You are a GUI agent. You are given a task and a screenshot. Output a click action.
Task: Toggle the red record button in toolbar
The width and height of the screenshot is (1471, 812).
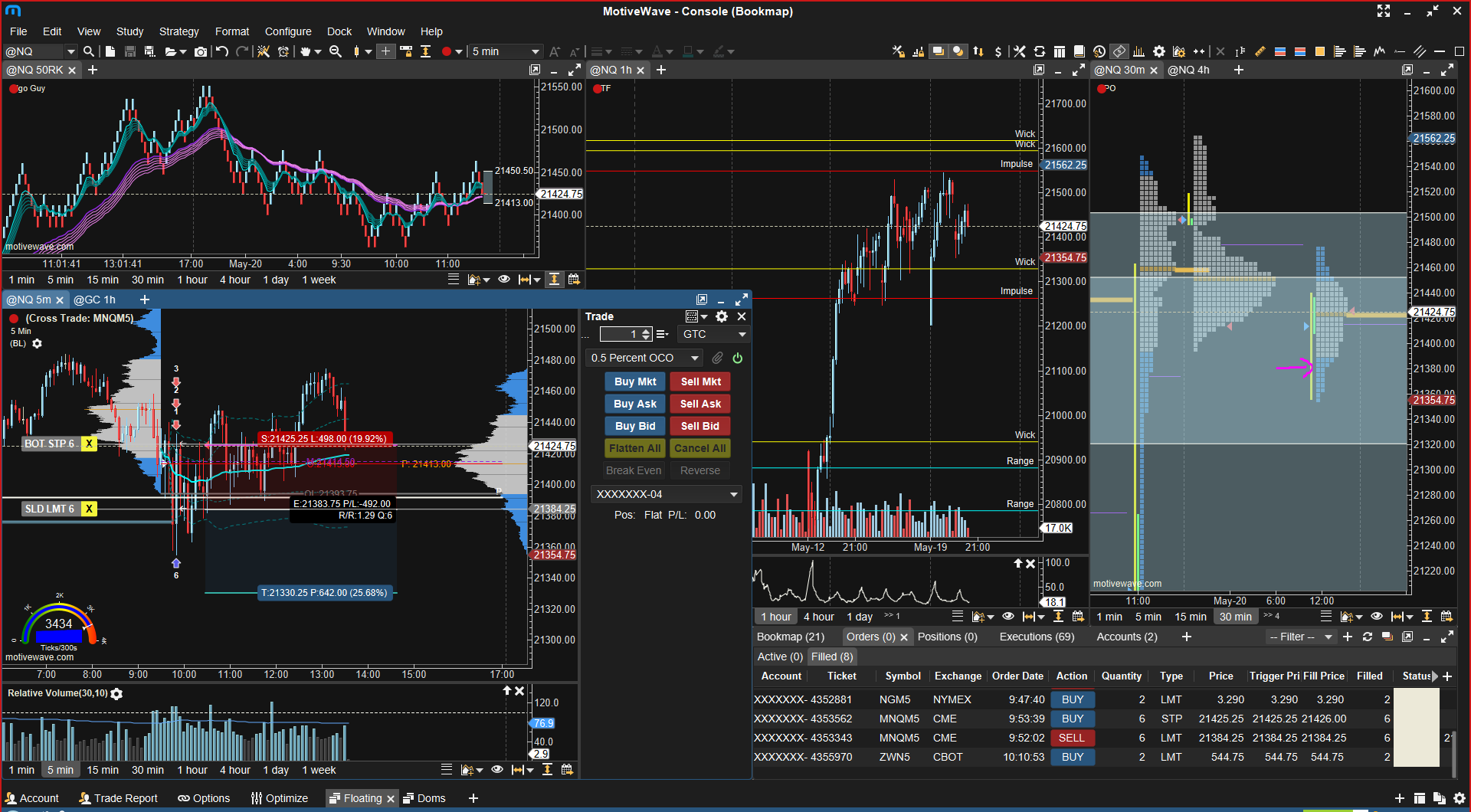[x=447, y=51]
